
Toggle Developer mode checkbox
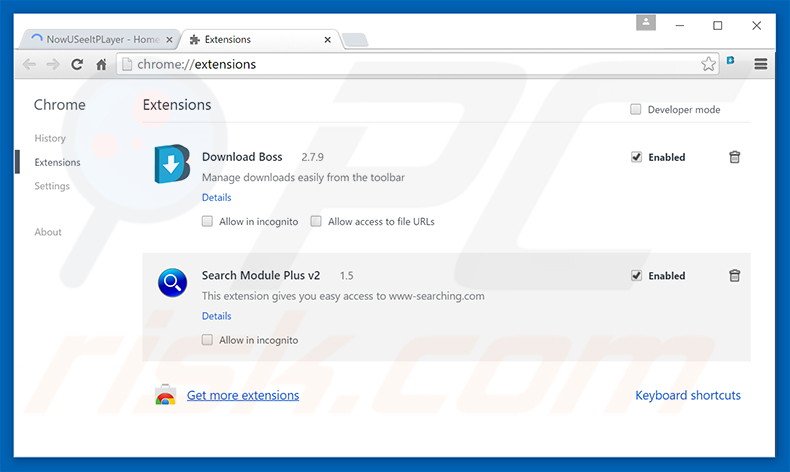coord(636,109)
